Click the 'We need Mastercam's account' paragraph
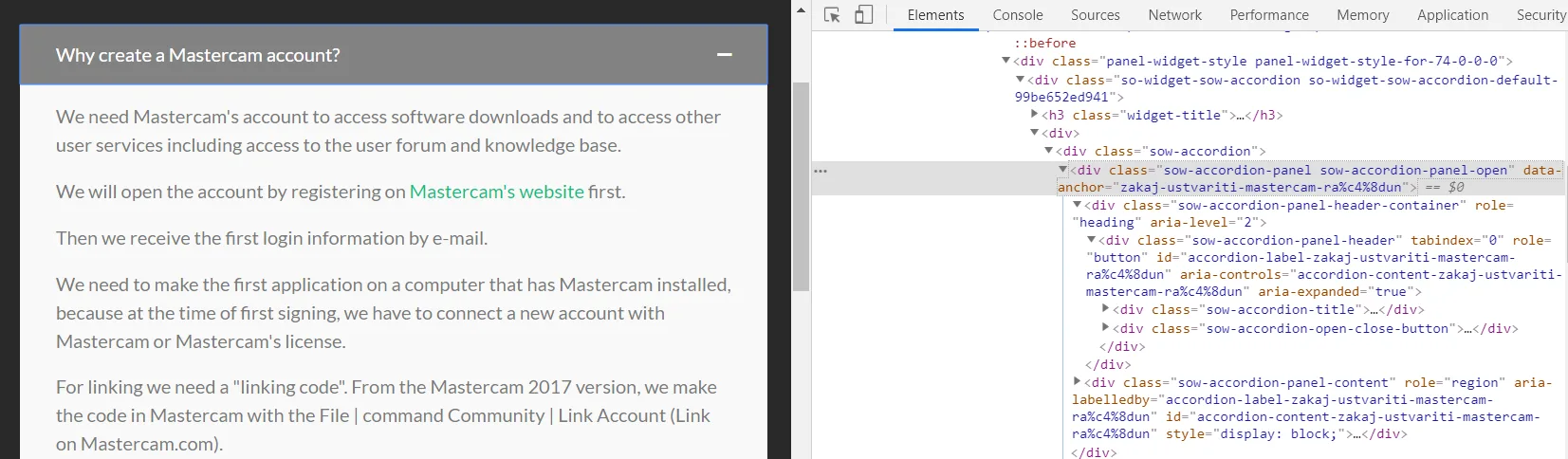Image resolution: width=1568 pixels, height=459 pixels. click(388, 131)
